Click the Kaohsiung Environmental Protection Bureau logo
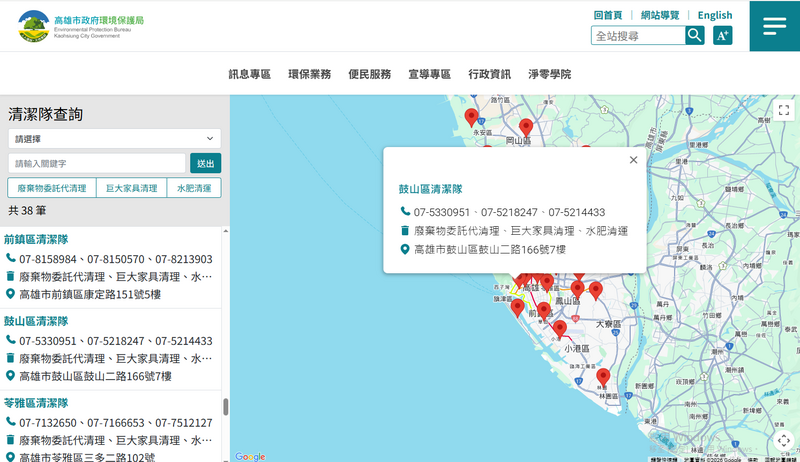The width and height of the screenshot is (800, 462). coord(82,26)
